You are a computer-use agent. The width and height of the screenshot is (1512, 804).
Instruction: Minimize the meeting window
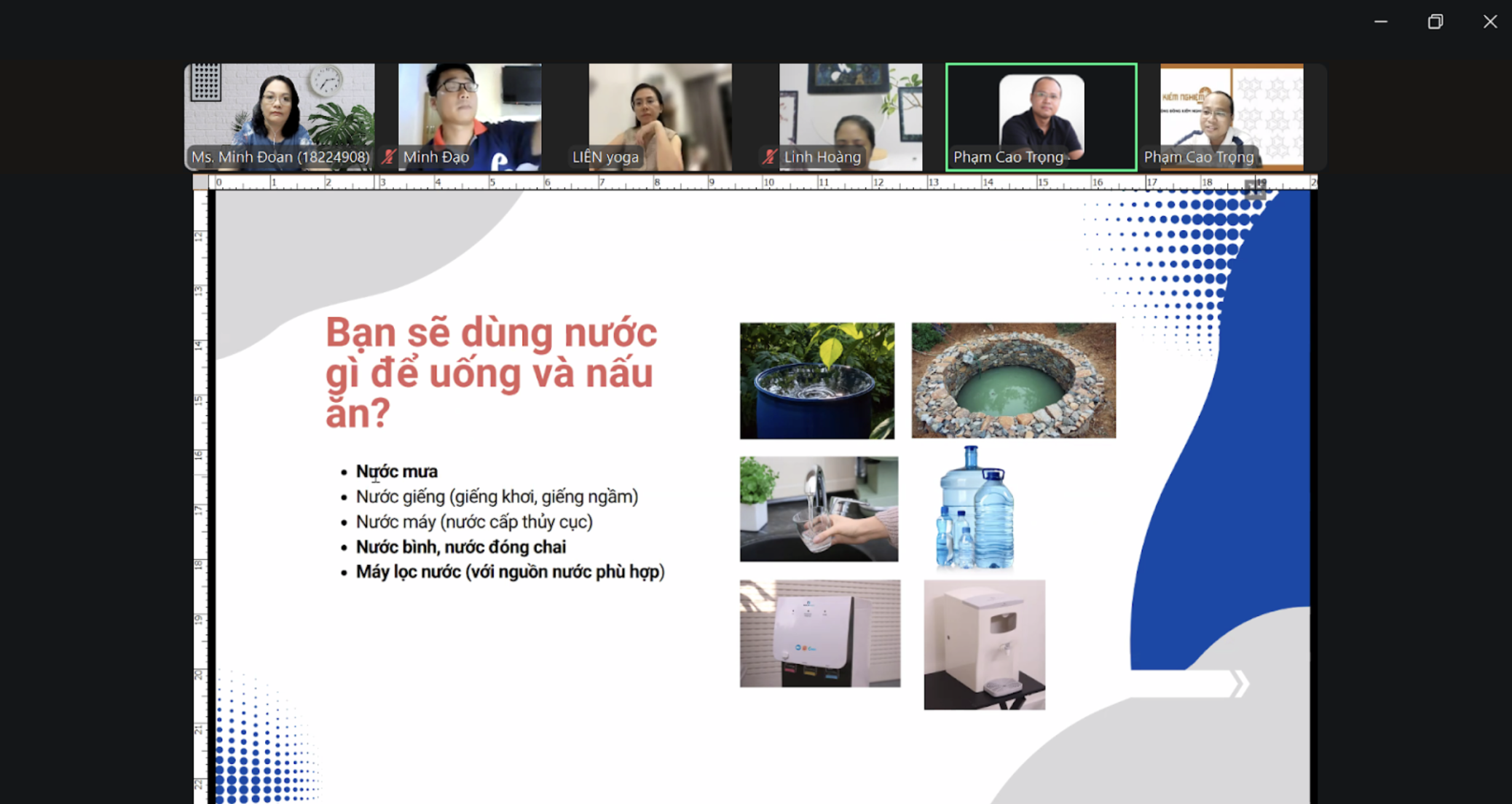(1380, 21)
